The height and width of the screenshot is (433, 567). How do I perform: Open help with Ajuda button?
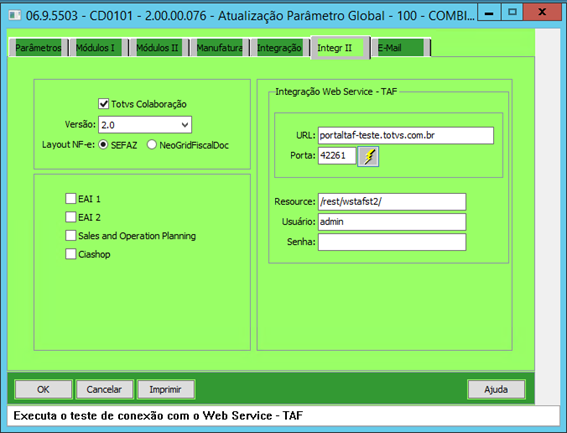tap(496, 389)
